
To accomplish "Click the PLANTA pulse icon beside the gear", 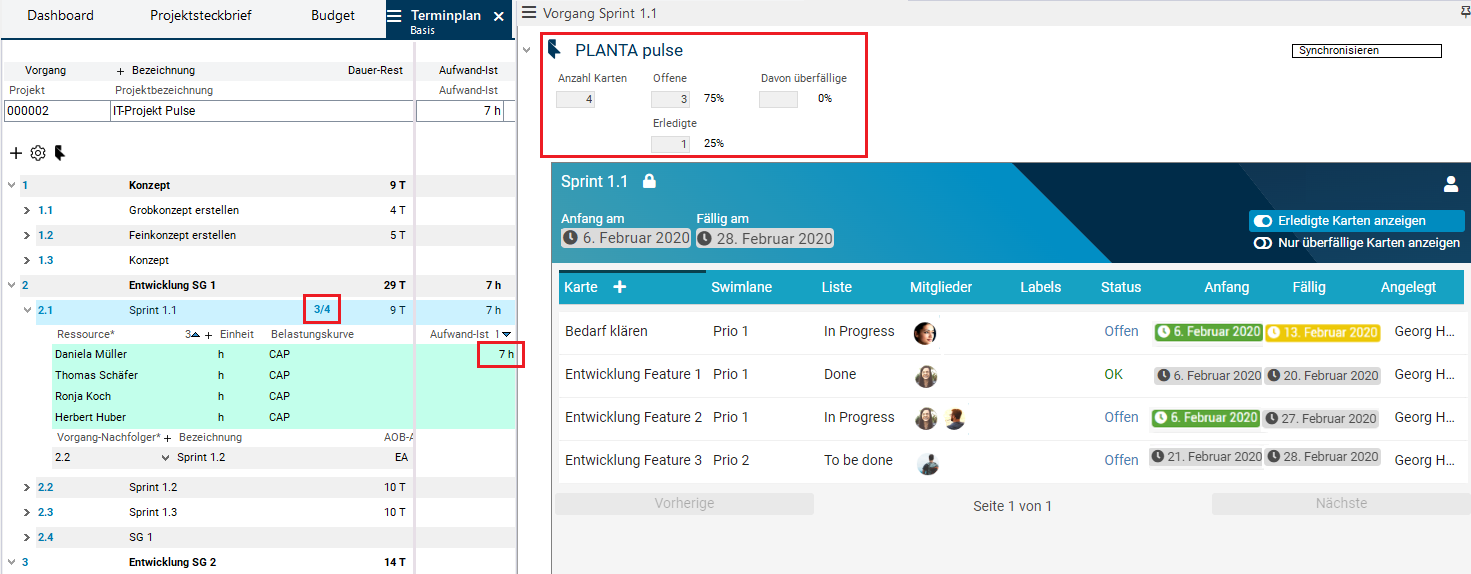I will (60, 153).
